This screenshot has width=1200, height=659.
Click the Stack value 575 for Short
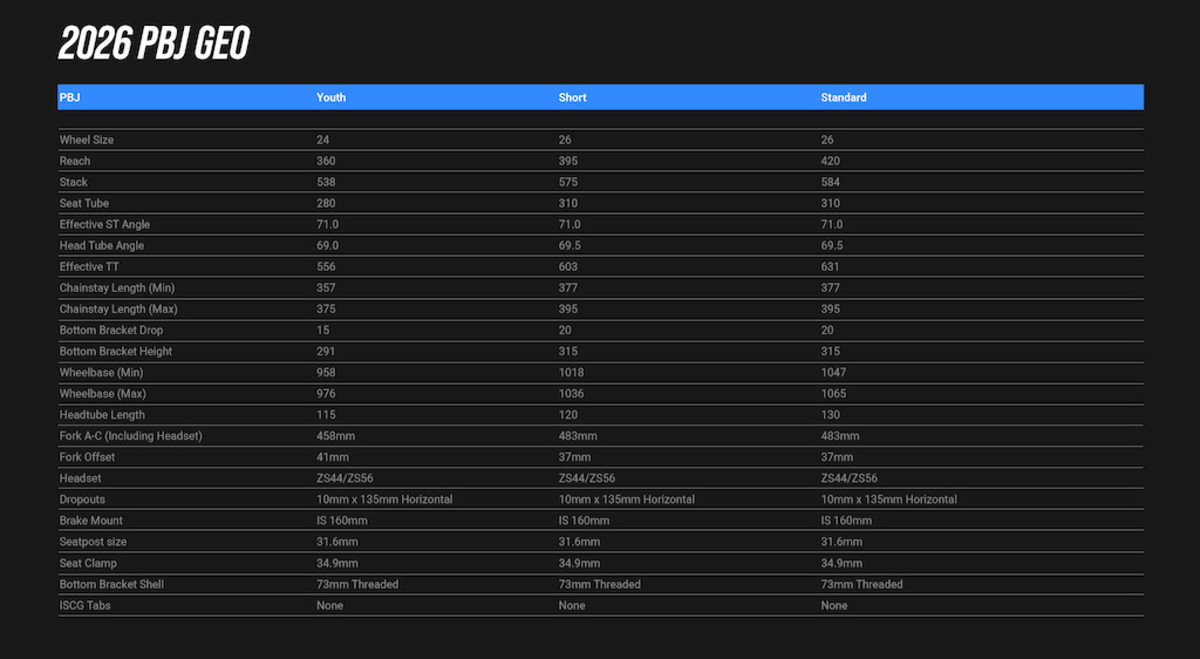tap(568, 182)
